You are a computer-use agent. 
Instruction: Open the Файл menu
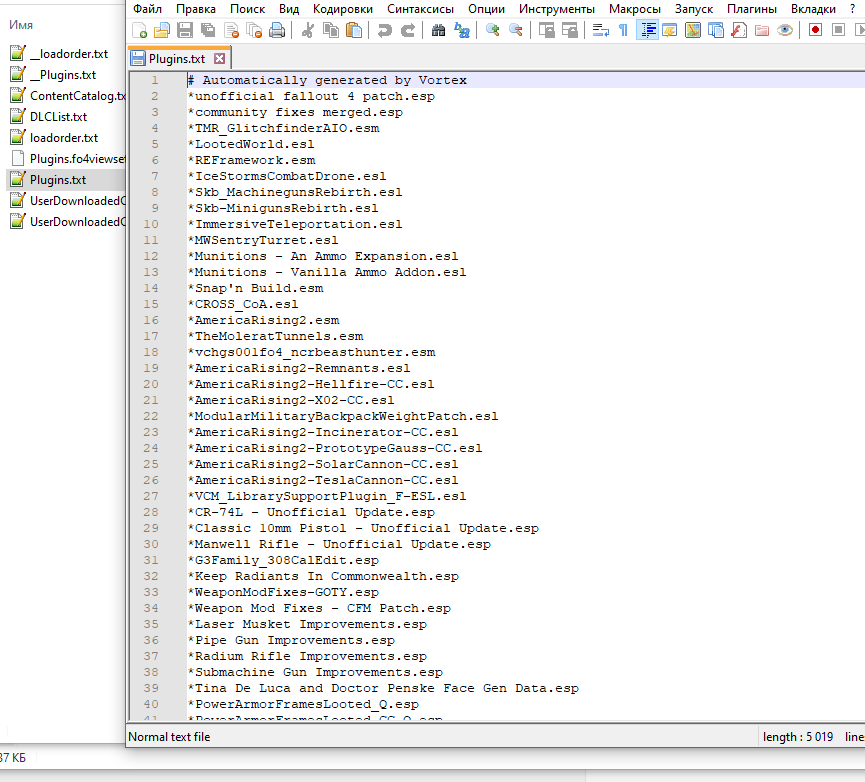(x=147, y=9)
